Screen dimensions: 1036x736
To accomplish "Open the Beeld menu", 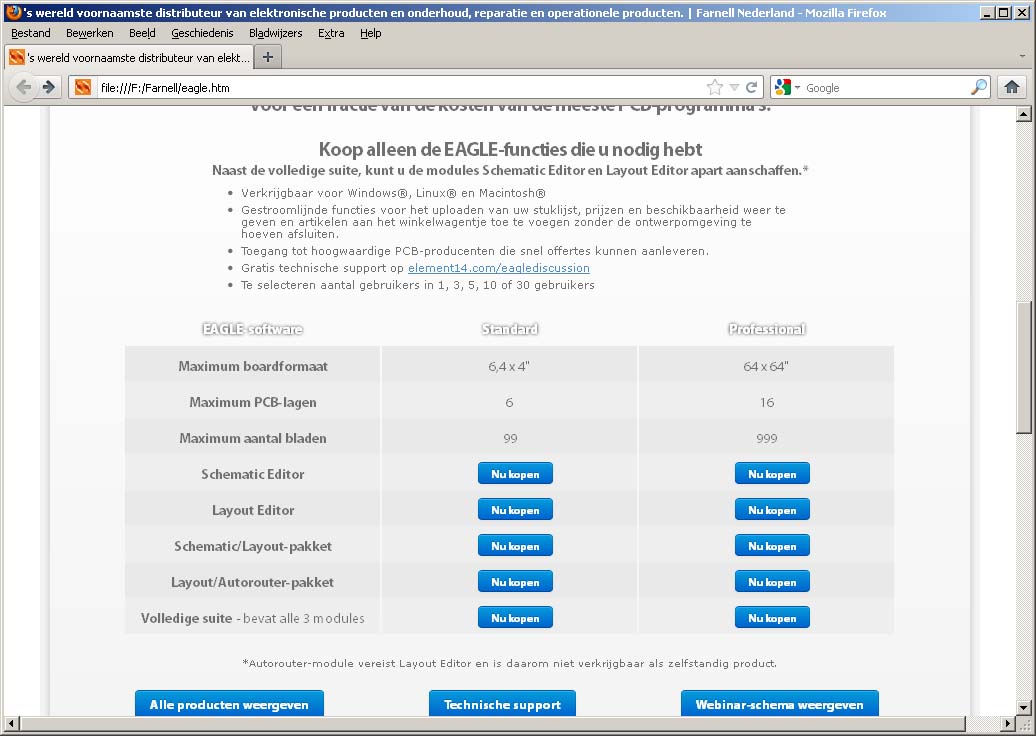I will click(x=142, y=33).
